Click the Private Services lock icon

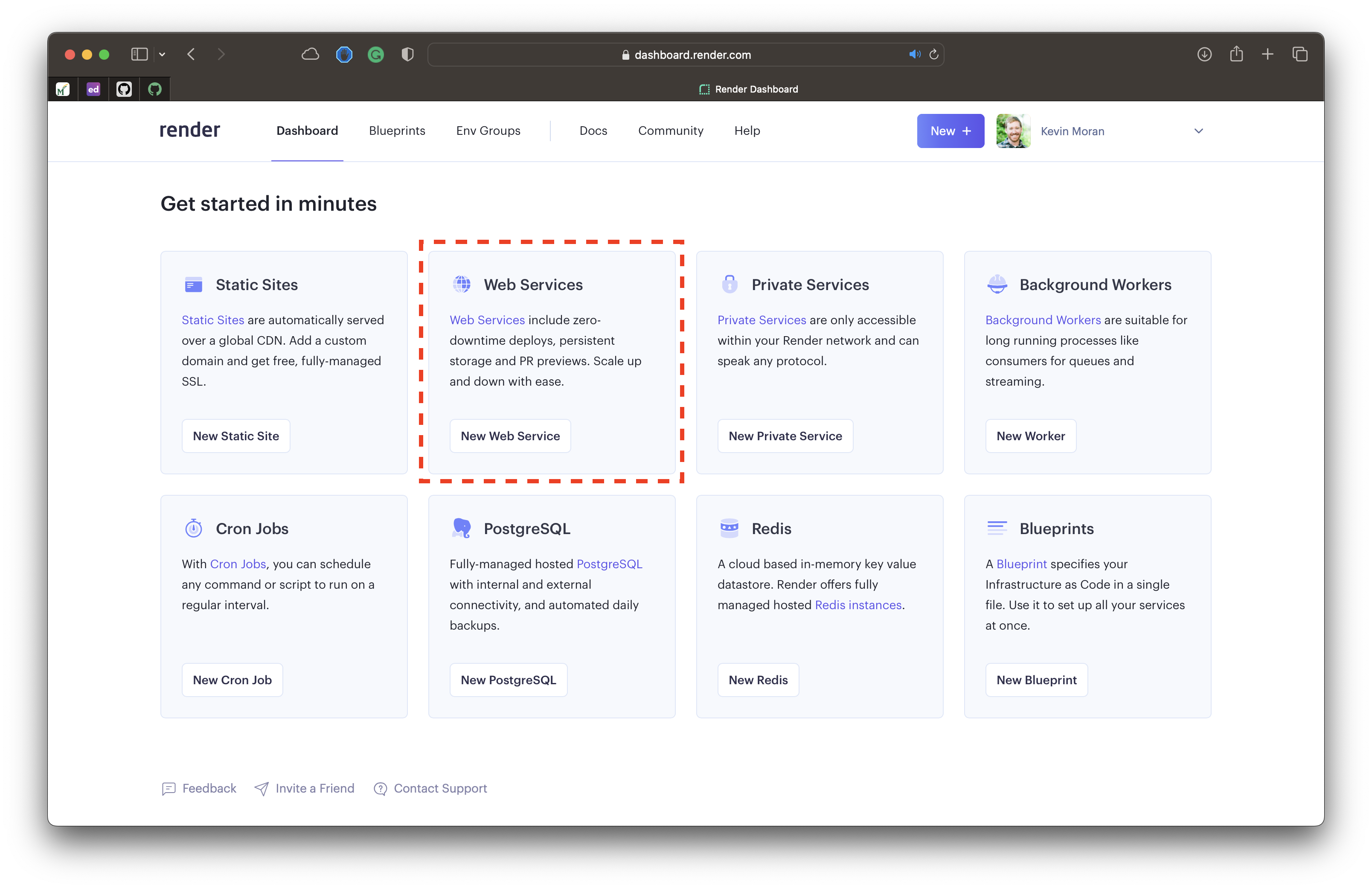[730, 284]
